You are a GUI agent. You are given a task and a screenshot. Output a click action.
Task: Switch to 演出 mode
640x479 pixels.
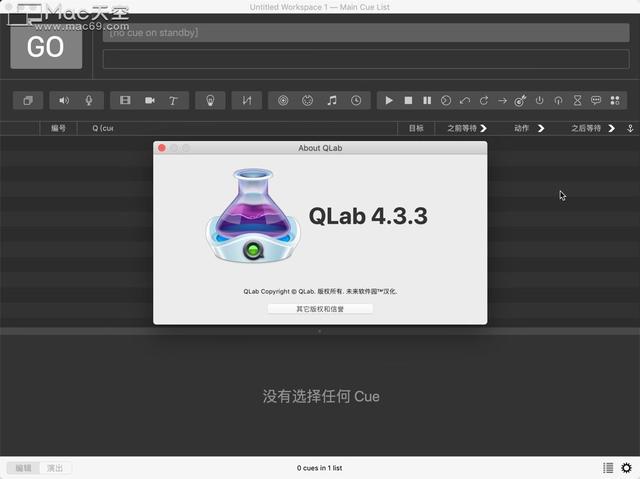click(x=55, y=468)
